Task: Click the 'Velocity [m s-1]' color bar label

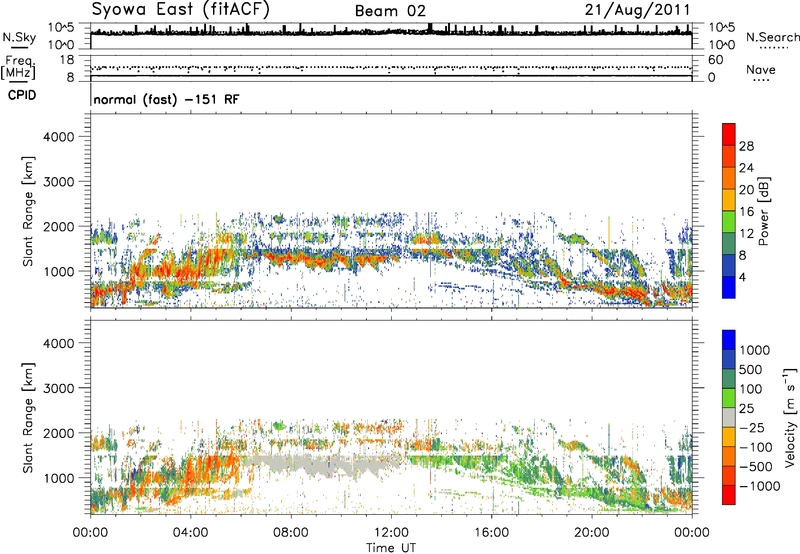Action: pyautogui.click(x=790, y=417)
